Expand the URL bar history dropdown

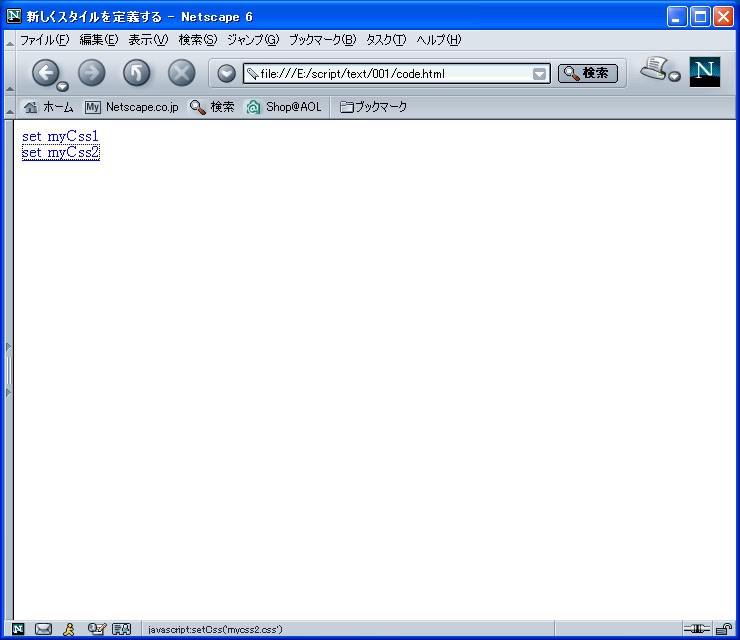tap(539, 74)
